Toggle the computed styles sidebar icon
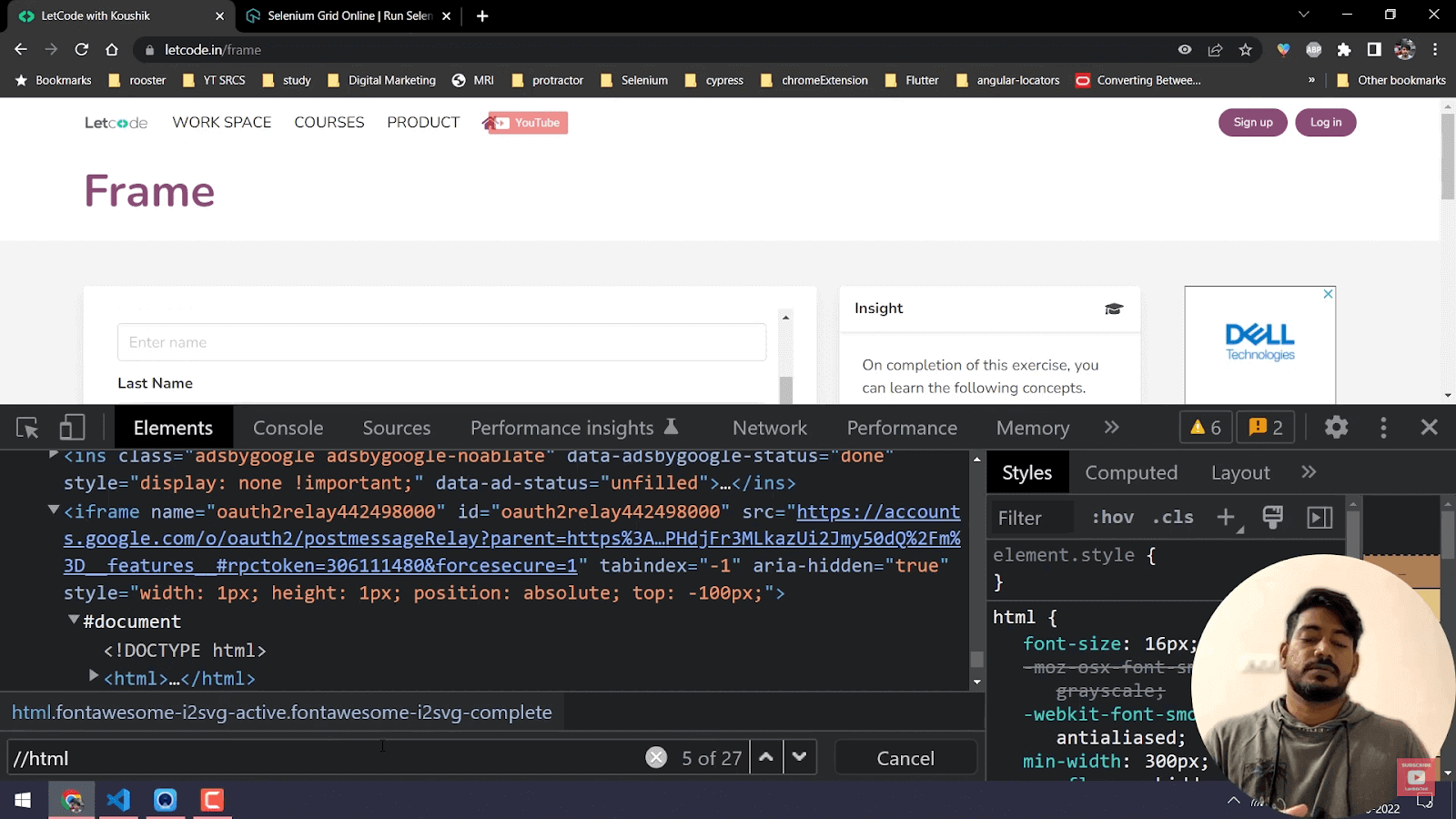 (x=1319, y=517)
